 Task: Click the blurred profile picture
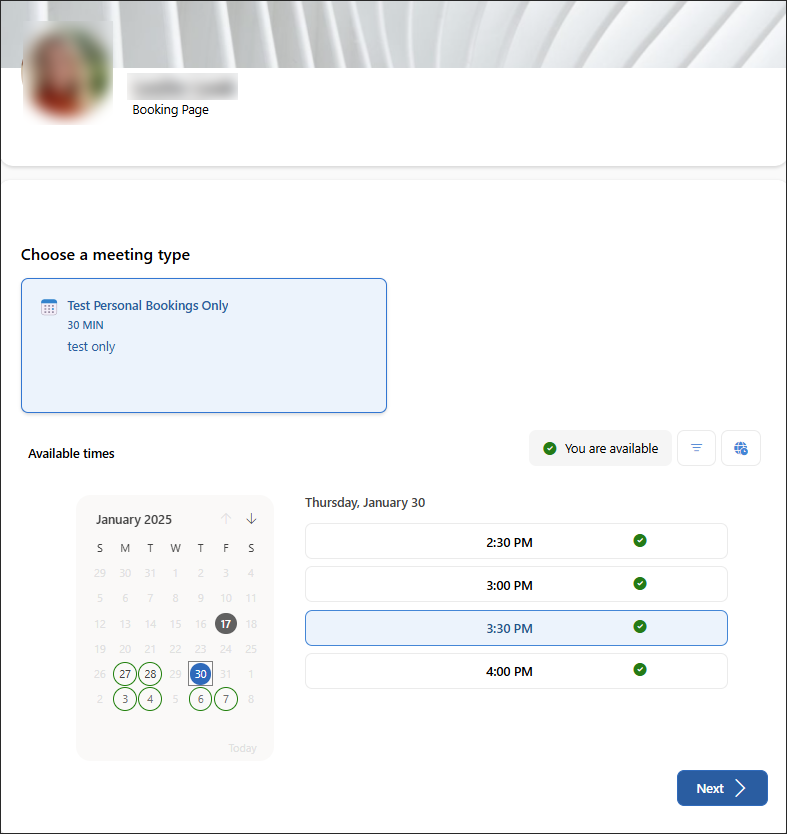66,68
